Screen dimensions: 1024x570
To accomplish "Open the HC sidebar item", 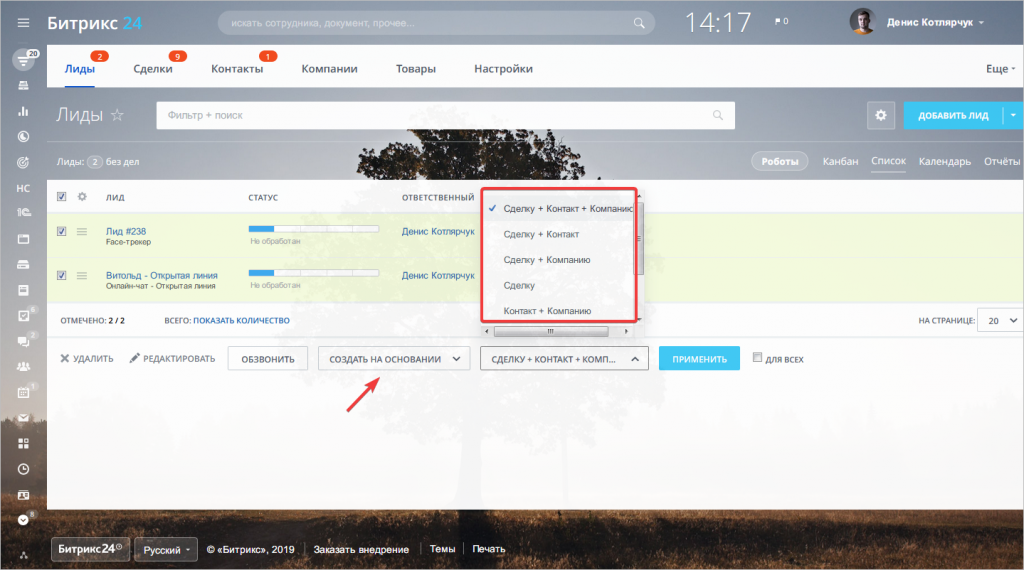I will pos(24,188).
